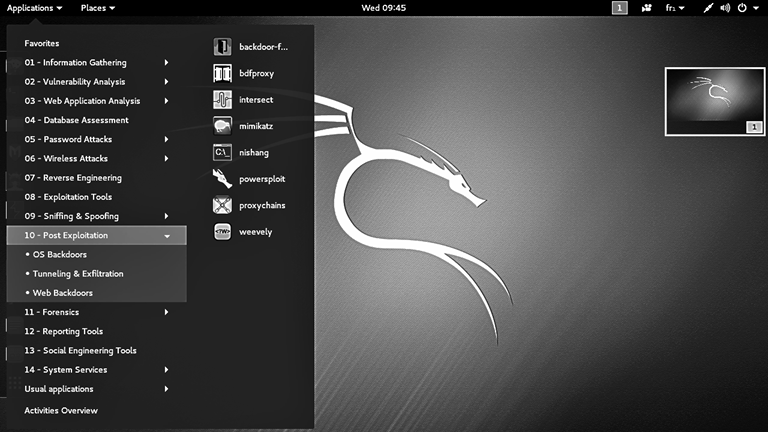Choose the Web Backdoors subcategory
This screenshot has width=769, height=433.
coord(63,293)
